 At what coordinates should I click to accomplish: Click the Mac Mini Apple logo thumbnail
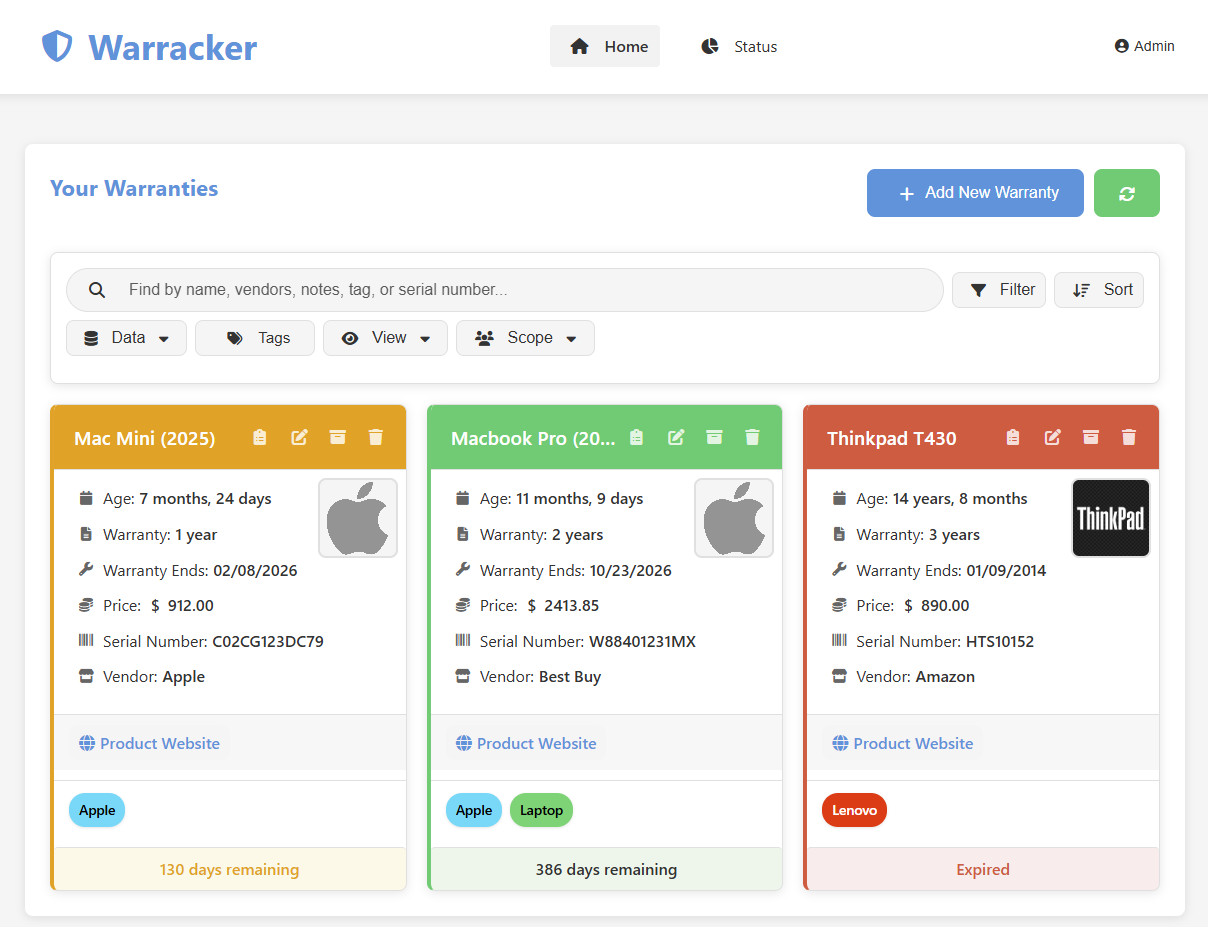point(358,518)
